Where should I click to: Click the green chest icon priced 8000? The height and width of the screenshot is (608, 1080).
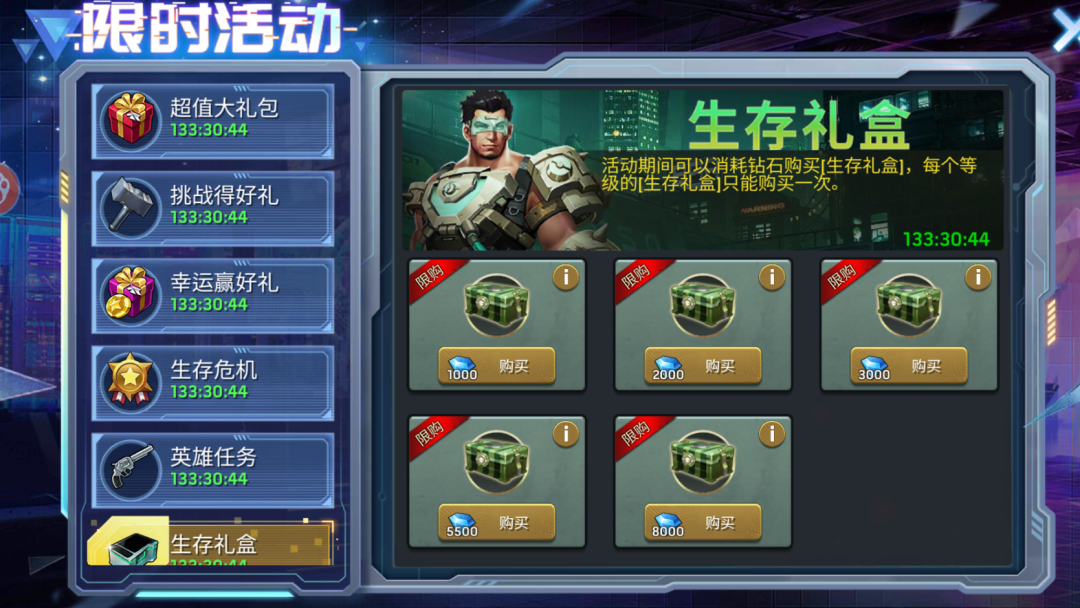(x=703, y=461)
